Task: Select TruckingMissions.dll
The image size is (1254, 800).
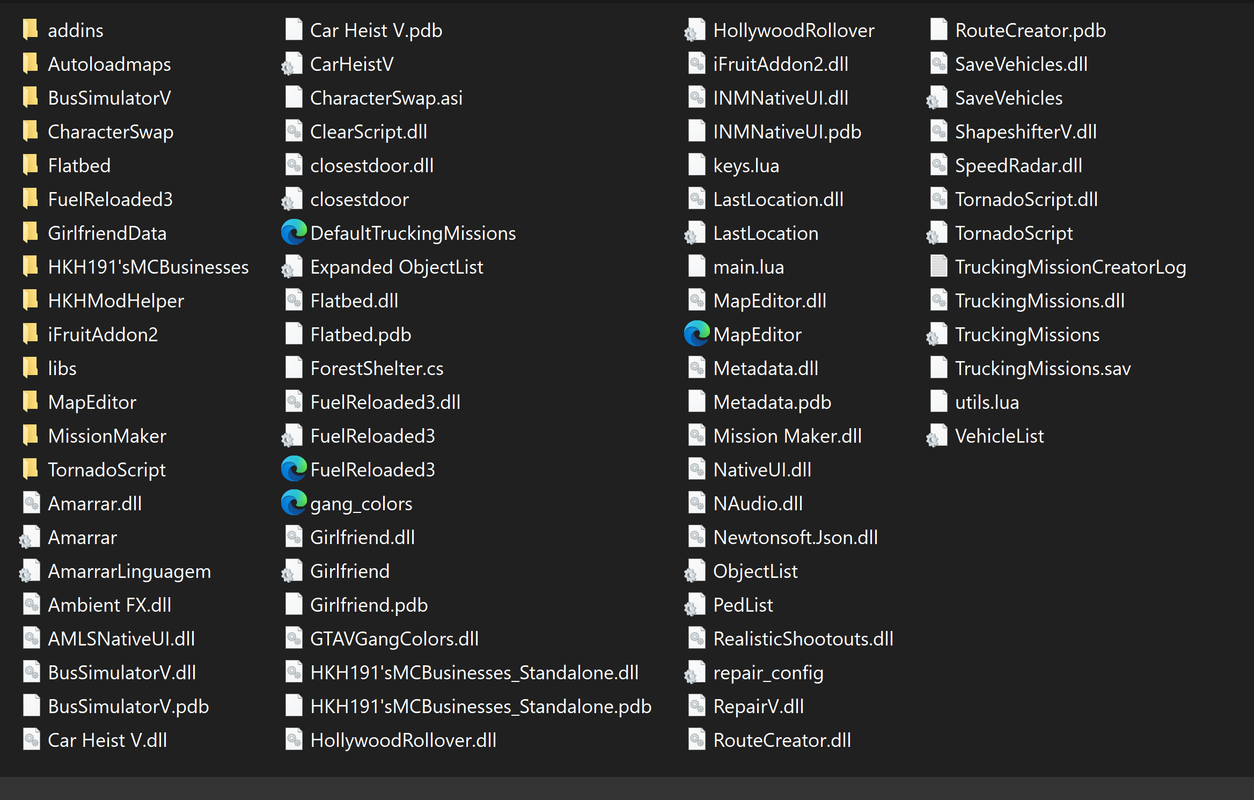Action: [x=1027, y=300]
